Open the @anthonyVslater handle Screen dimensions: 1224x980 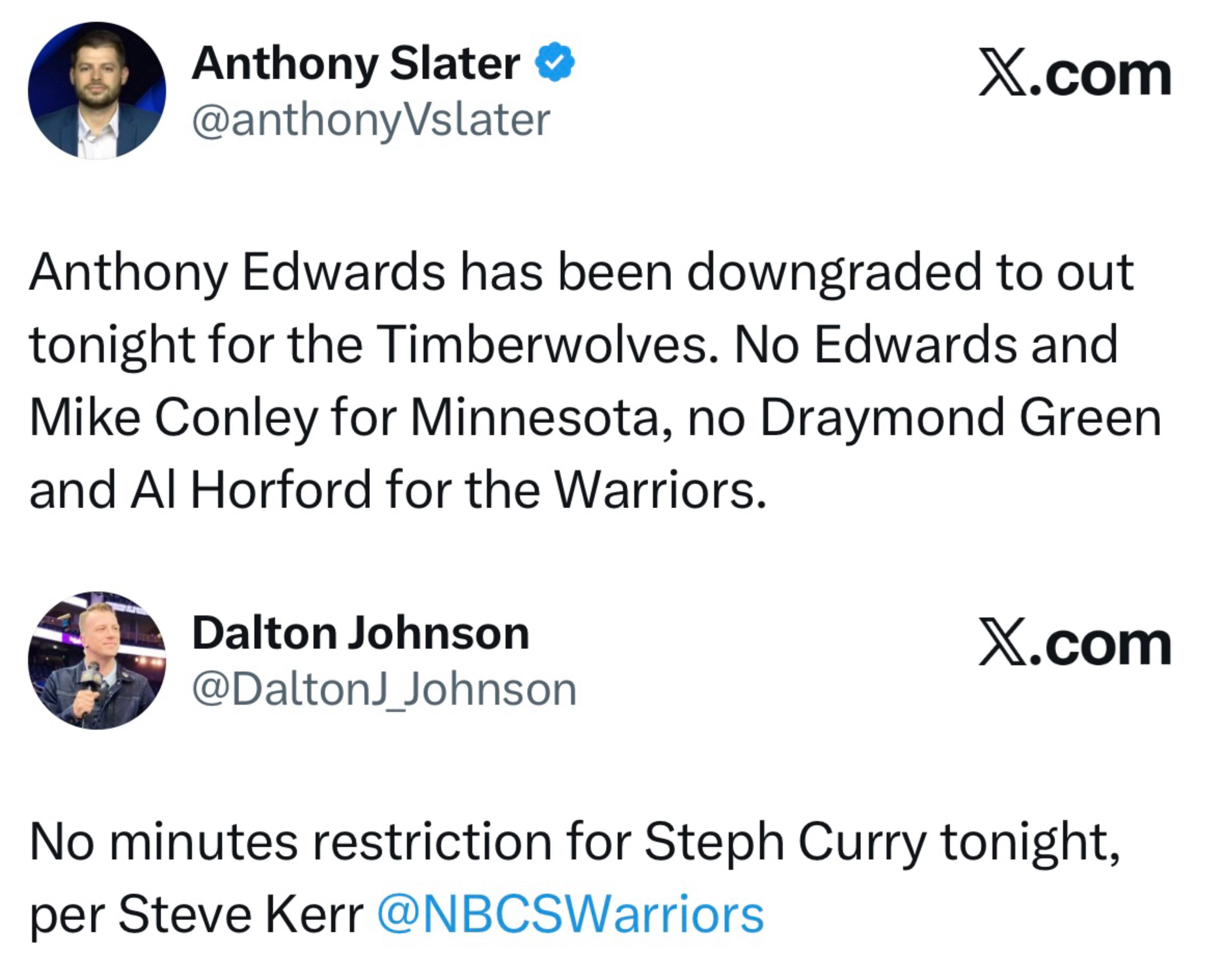pyautogui.click(x=371, y=120)
